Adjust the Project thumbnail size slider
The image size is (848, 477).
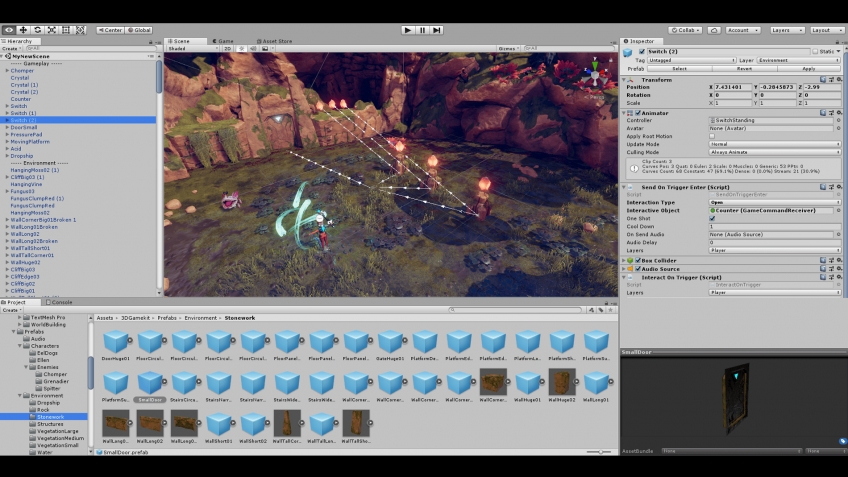coord(599,452)
